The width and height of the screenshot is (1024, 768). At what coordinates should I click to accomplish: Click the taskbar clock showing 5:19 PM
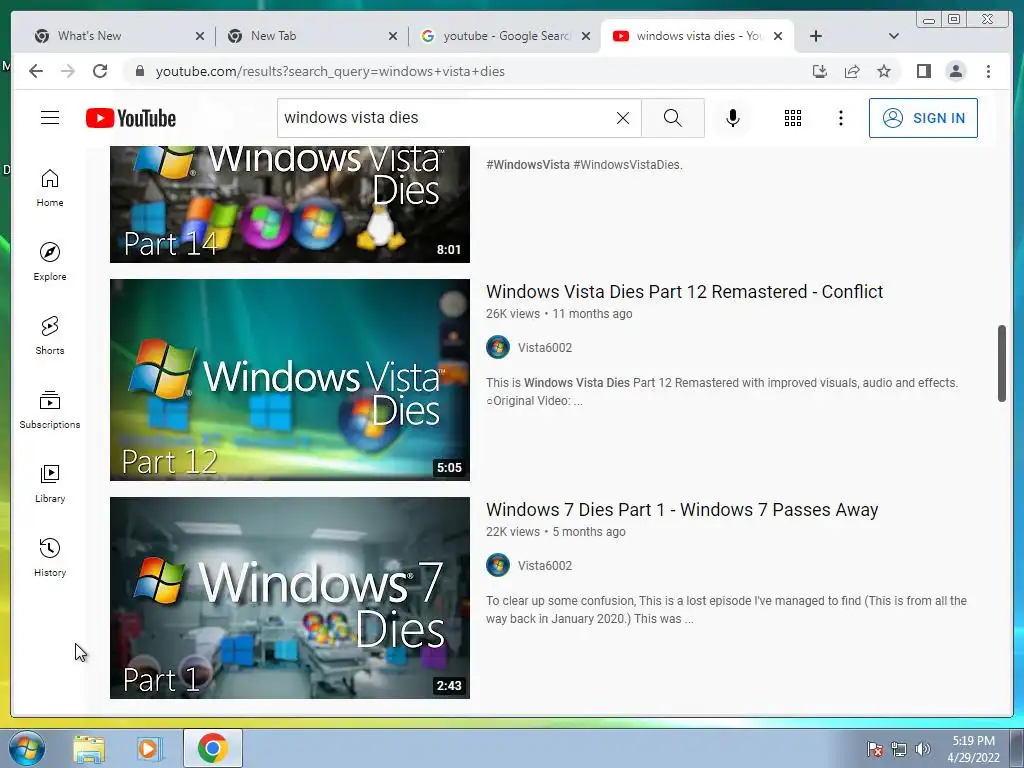coord(973,749)
